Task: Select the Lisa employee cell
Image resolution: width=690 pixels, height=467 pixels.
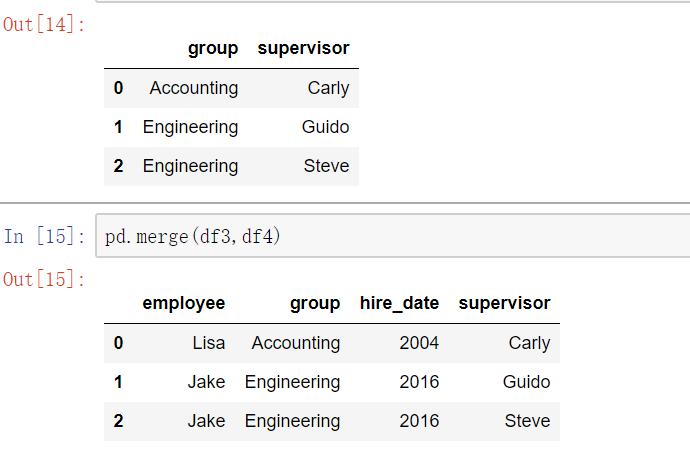Action: (x=209, y=343)
